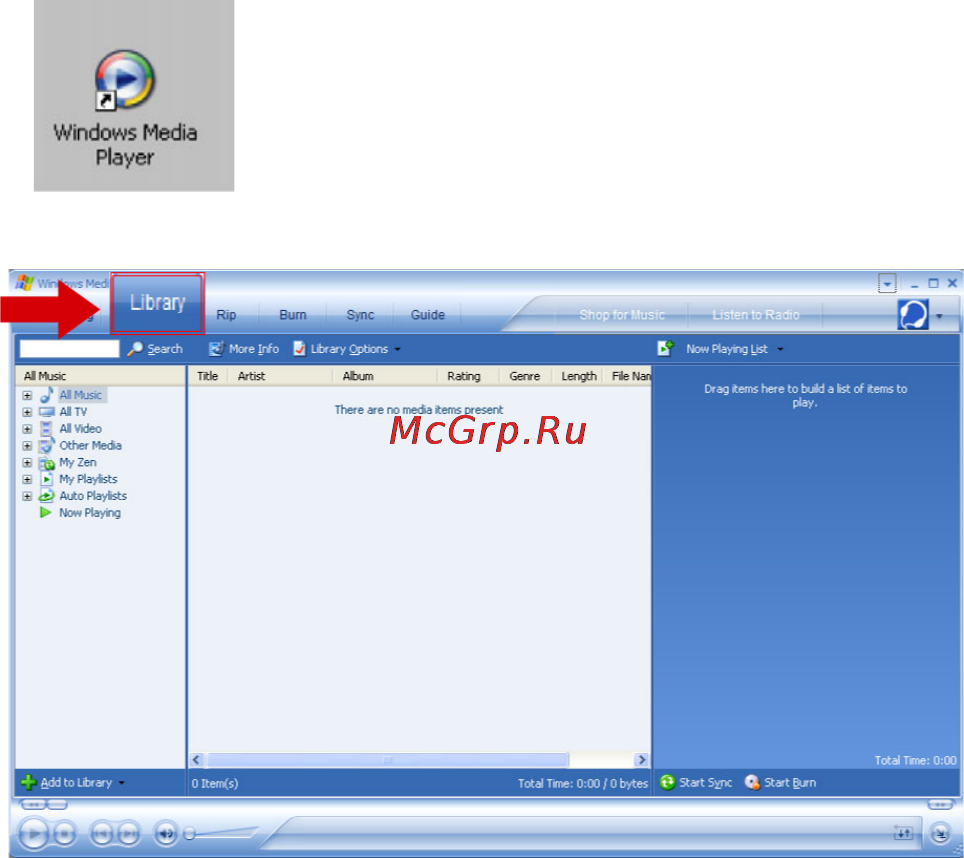964x858 pixels.
Task: Click the Start Burn button
Action: tap(781, 782)
